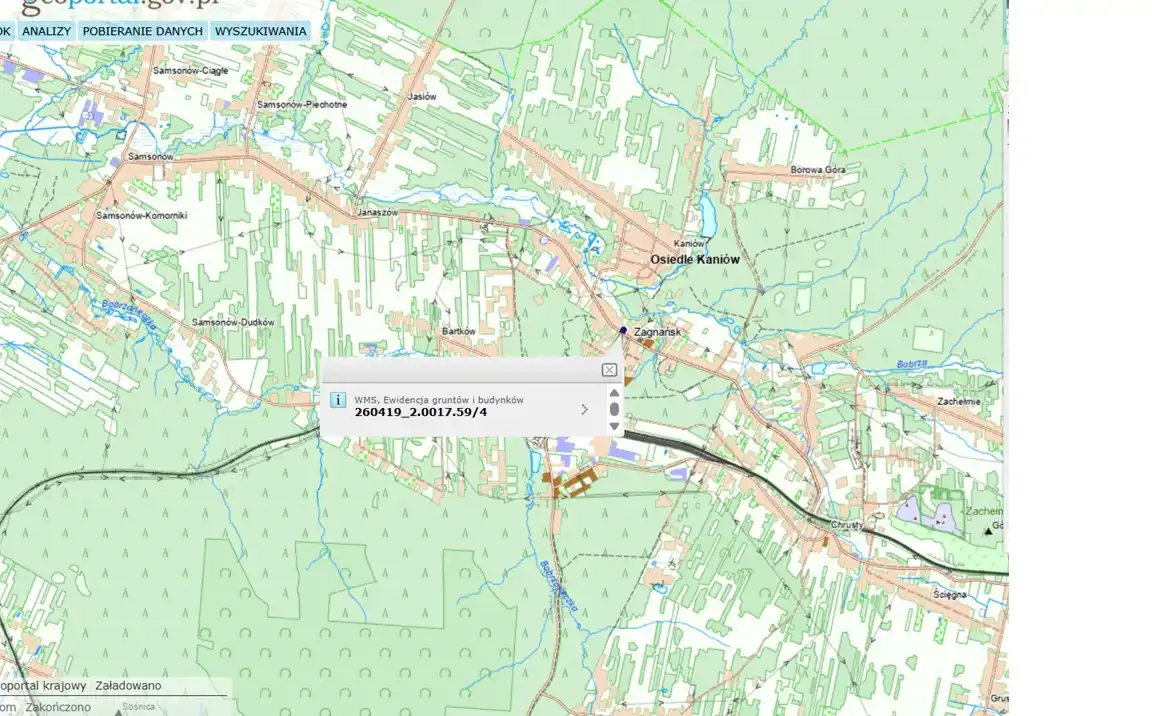Click the Janaszów map label
Viewport: 1152px width, 716px height.
pyautogui.click(x=377, y=212)
